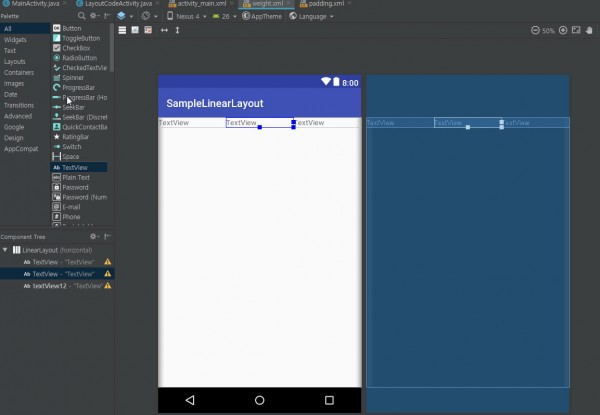Select the pan hand tool
The width and height of the screenshot is (600, 415).
pyautogui.click(x=589, y=30)
